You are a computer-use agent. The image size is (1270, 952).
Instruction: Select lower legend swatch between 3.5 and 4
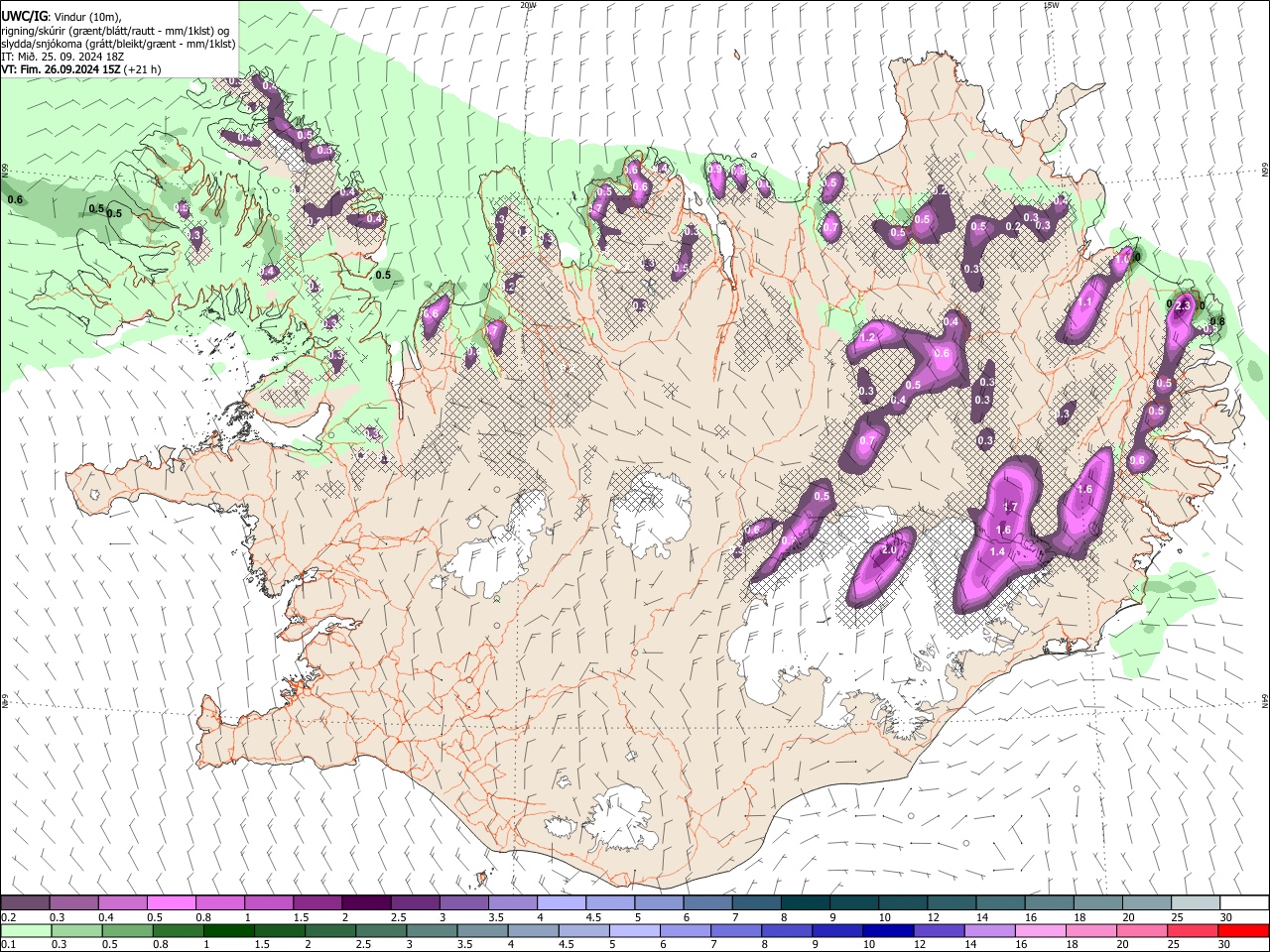pos(481,931)
